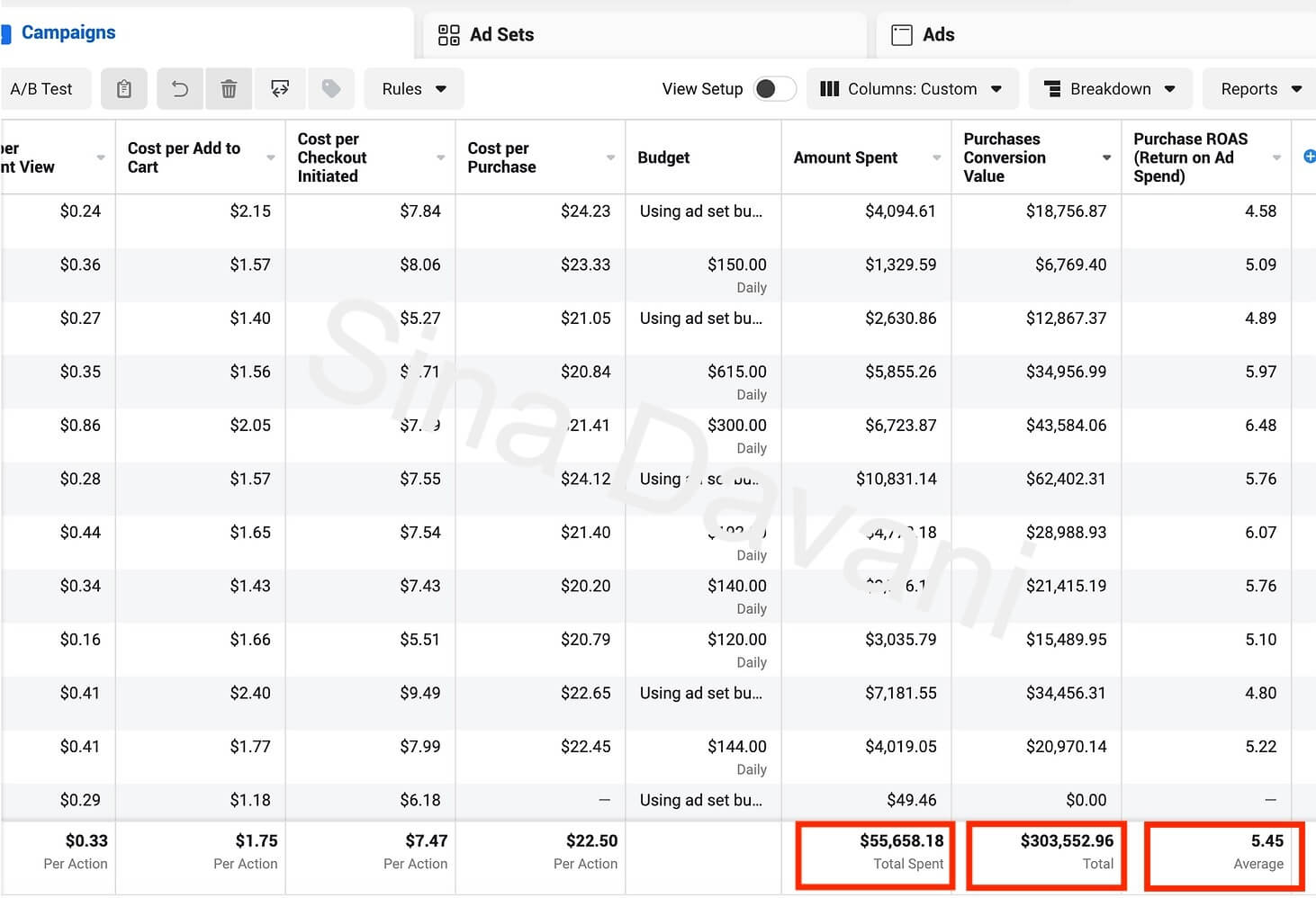Viewport: 1316px width, 898px height.
Task: Click the 6.07 ROAS value
Action: 1260,533
